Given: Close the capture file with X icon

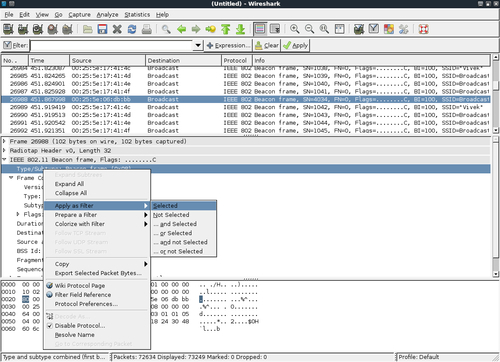Looking at the screenshot, I should tap(117, 29).
